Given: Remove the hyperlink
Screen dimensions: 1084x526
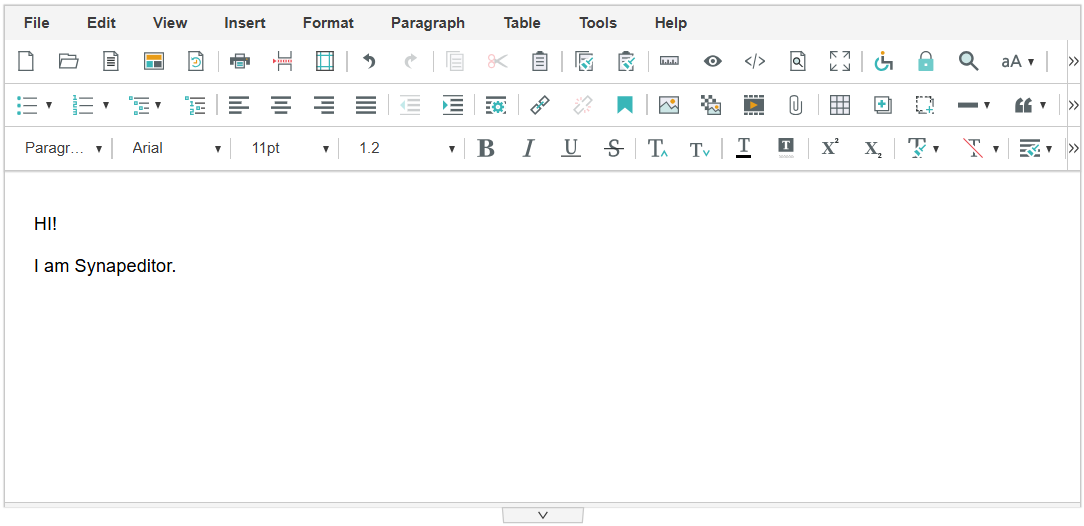Looking at the screenshot, I should 583,105.
